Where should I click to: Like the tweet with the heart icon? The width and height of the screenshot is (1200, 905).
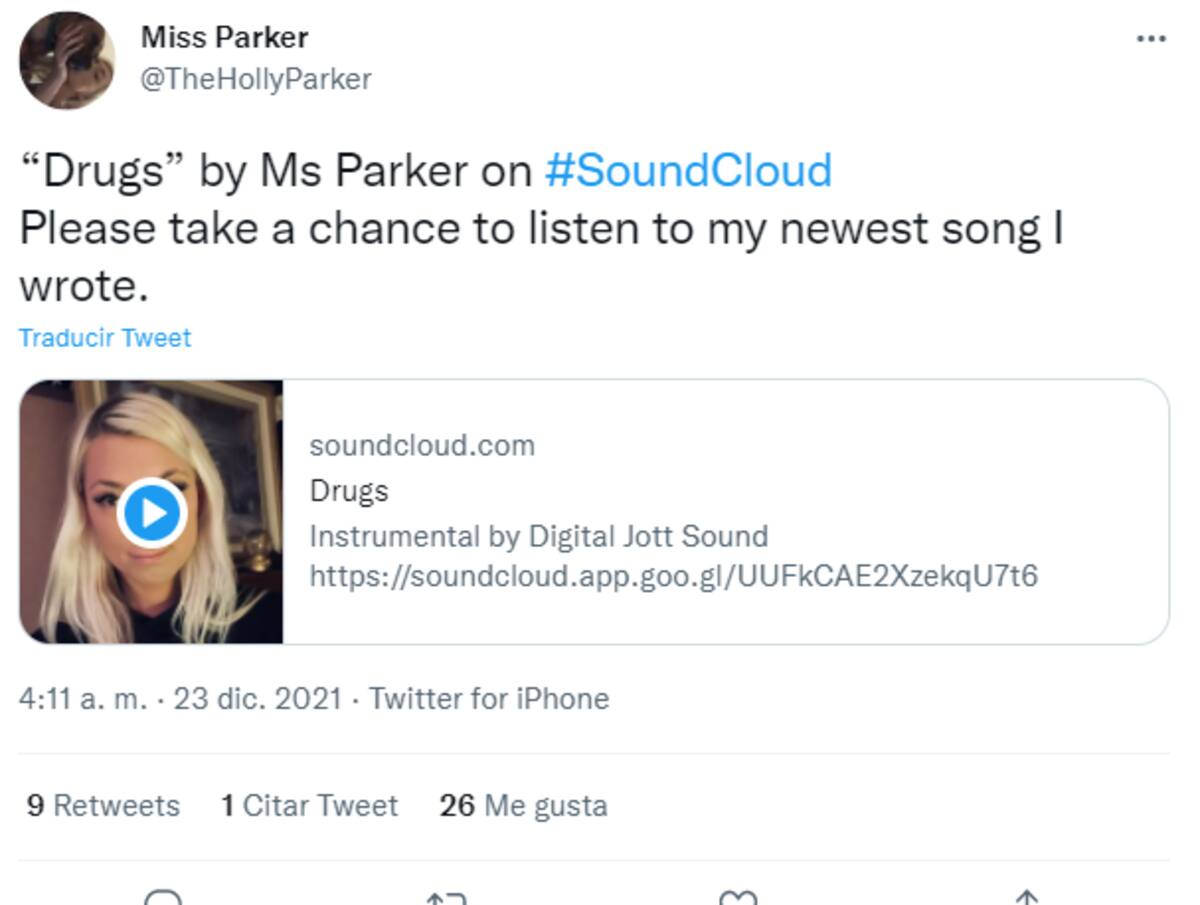738,897
